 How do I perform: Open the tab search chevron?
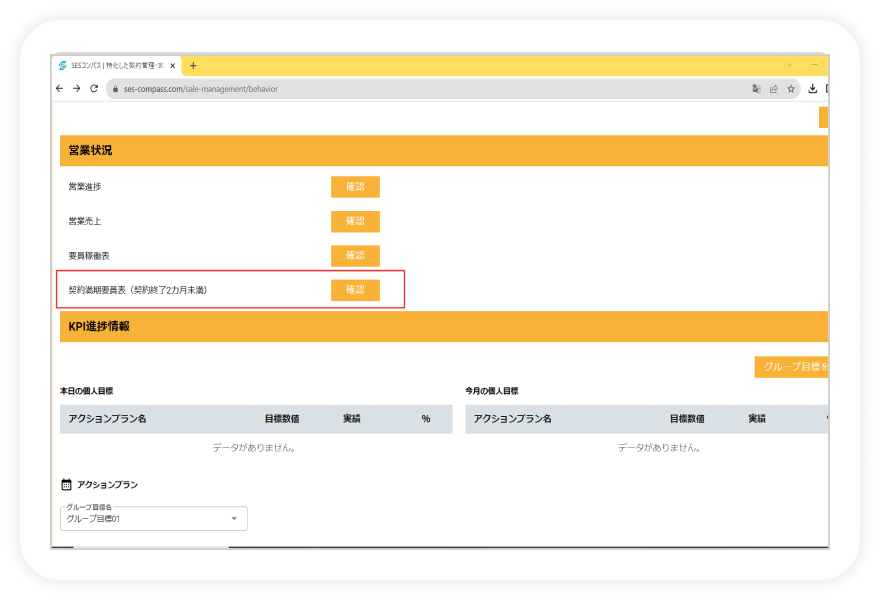pos(790,65)
